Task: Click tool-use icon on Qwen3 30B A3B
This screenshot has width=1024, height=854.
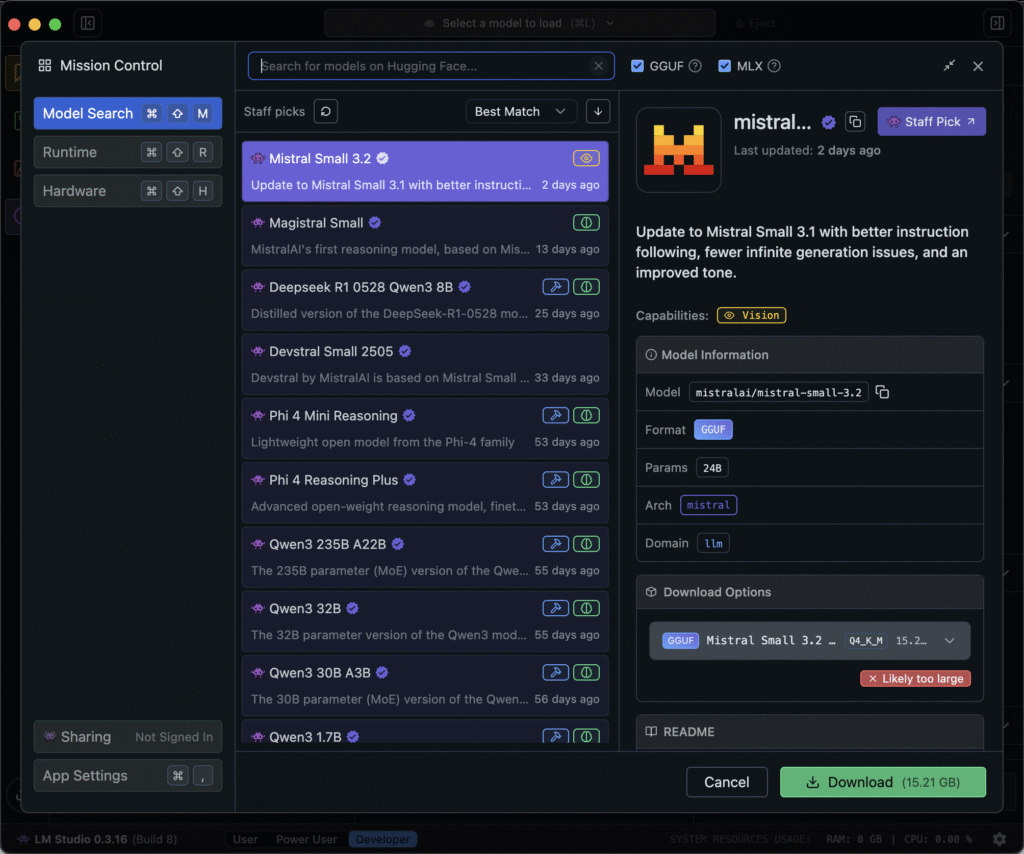Action: 555,672
